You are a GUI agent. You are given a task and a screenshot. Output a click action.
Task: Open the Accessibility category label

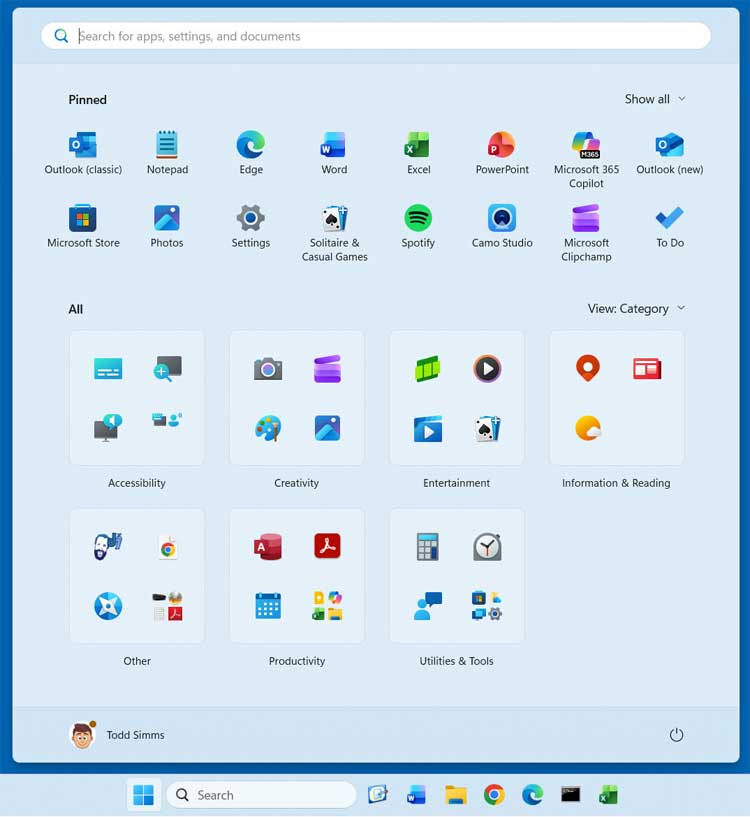[137, 483]
